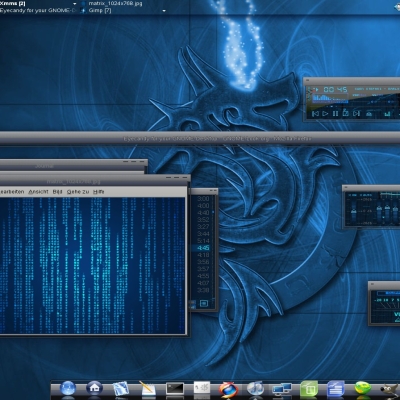This screenshot has width=400, height=400.
Task: Launch the Firefox browser from the dock
Action: (228, 389)
